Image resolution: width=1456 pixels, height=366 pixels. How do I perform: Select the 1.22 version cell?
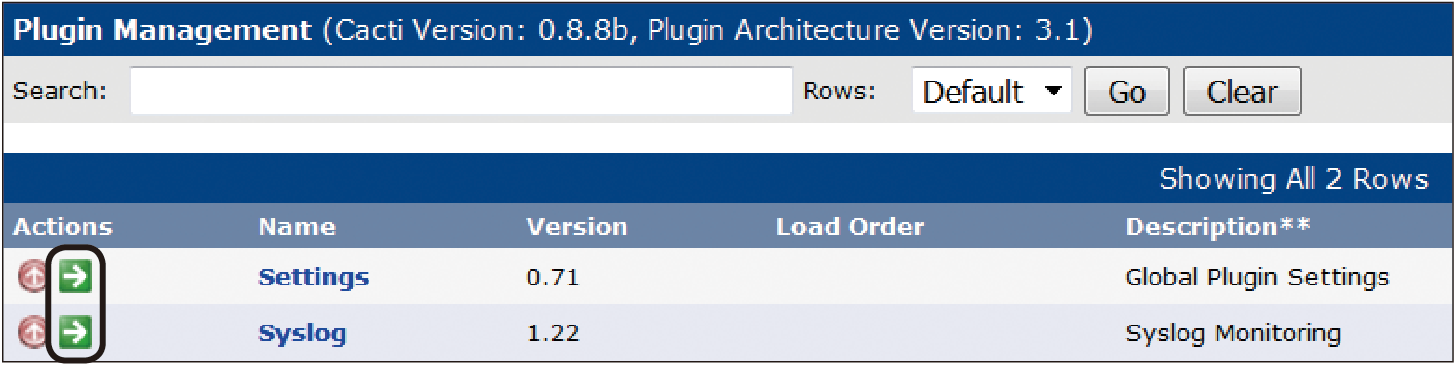click(x=553, y=332)
